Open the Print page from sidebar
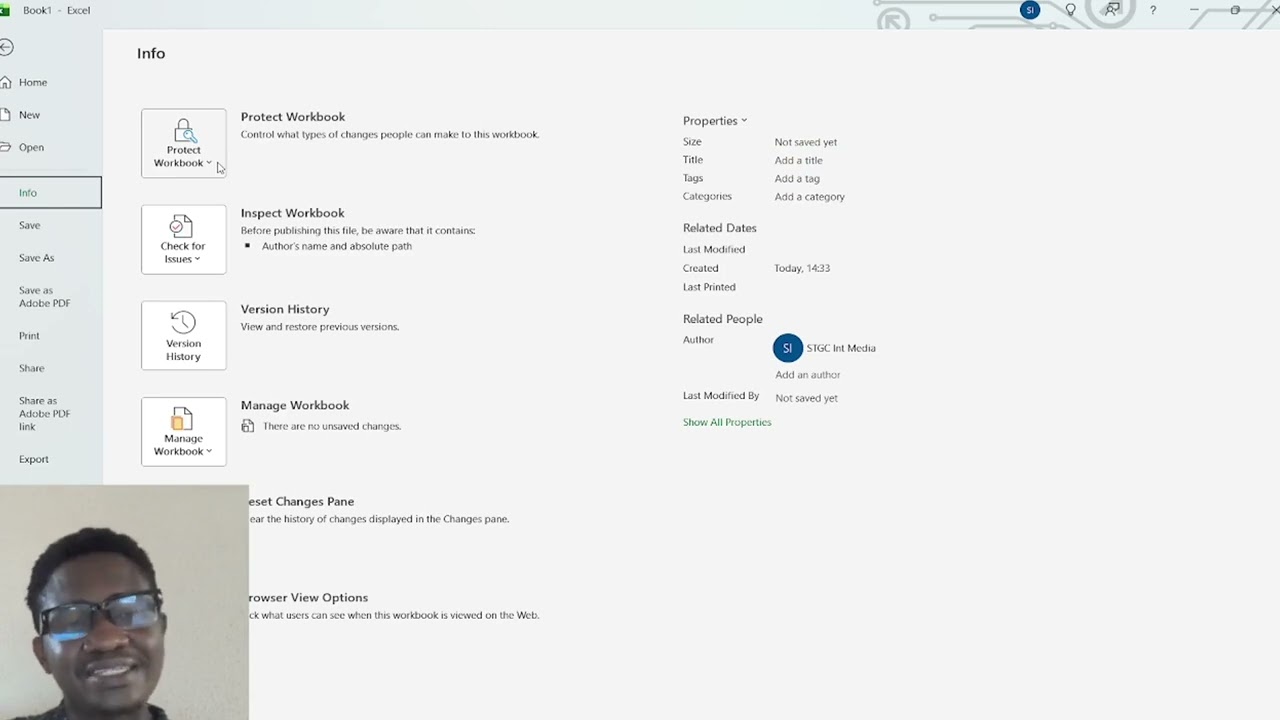 tap(29, 336)
